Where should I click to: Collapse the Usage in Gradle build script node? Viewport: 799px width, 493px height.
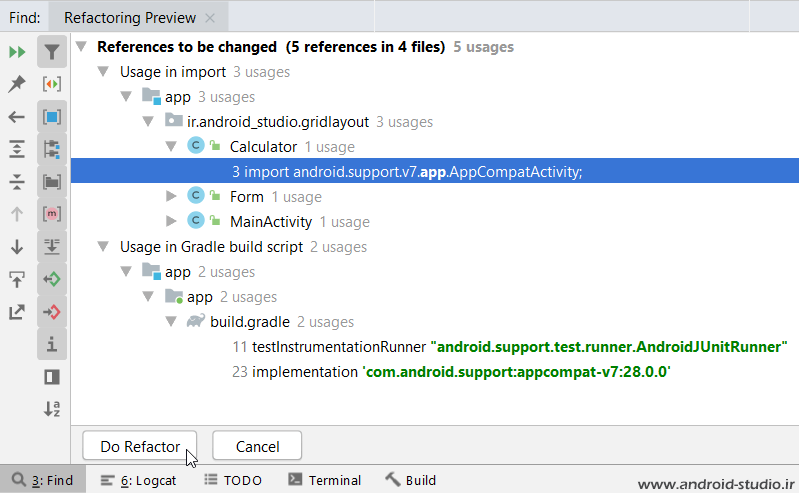pos(103,246)
